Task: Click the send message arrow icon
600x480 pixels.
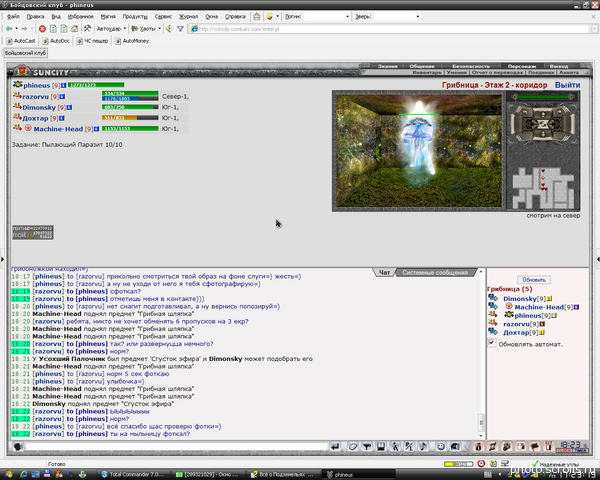Action: click(335, 446)
